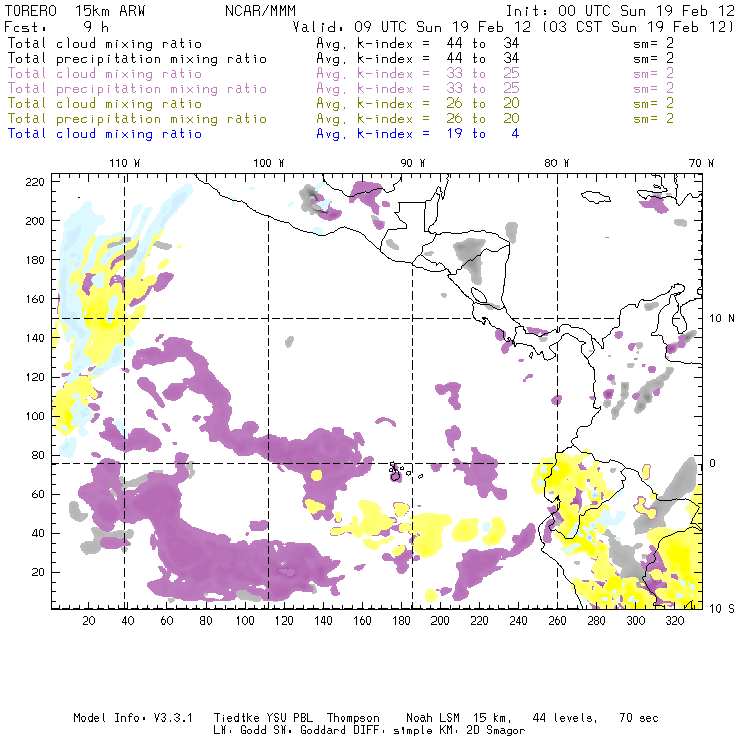Click '140' on the horizontal axis
This screenshot has height=740, width=740.
323,620
